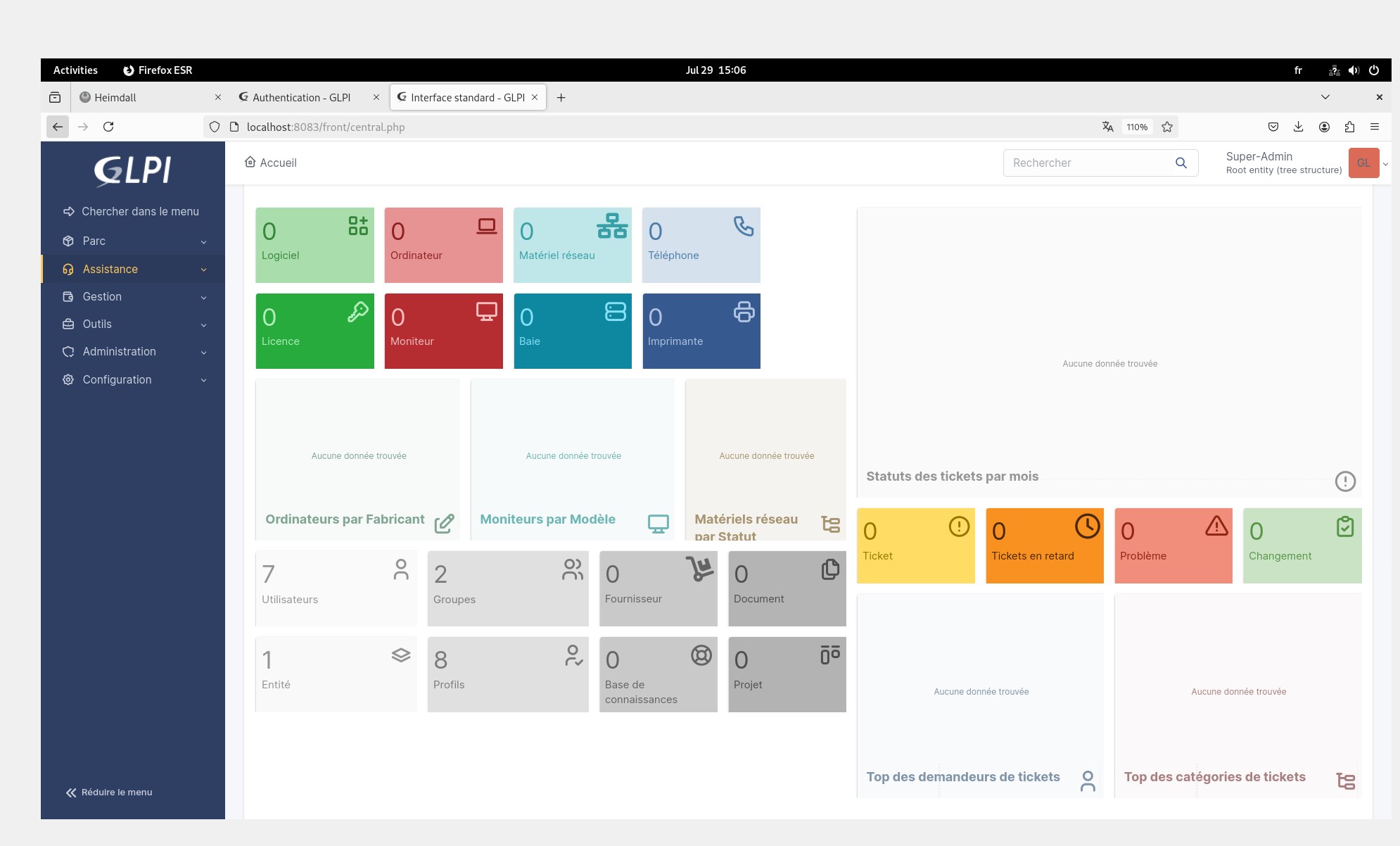The width and height of the screenshot is (1400, 846).
Task: Expand the Parc menu chevron
Action: (x=203, y=242)
